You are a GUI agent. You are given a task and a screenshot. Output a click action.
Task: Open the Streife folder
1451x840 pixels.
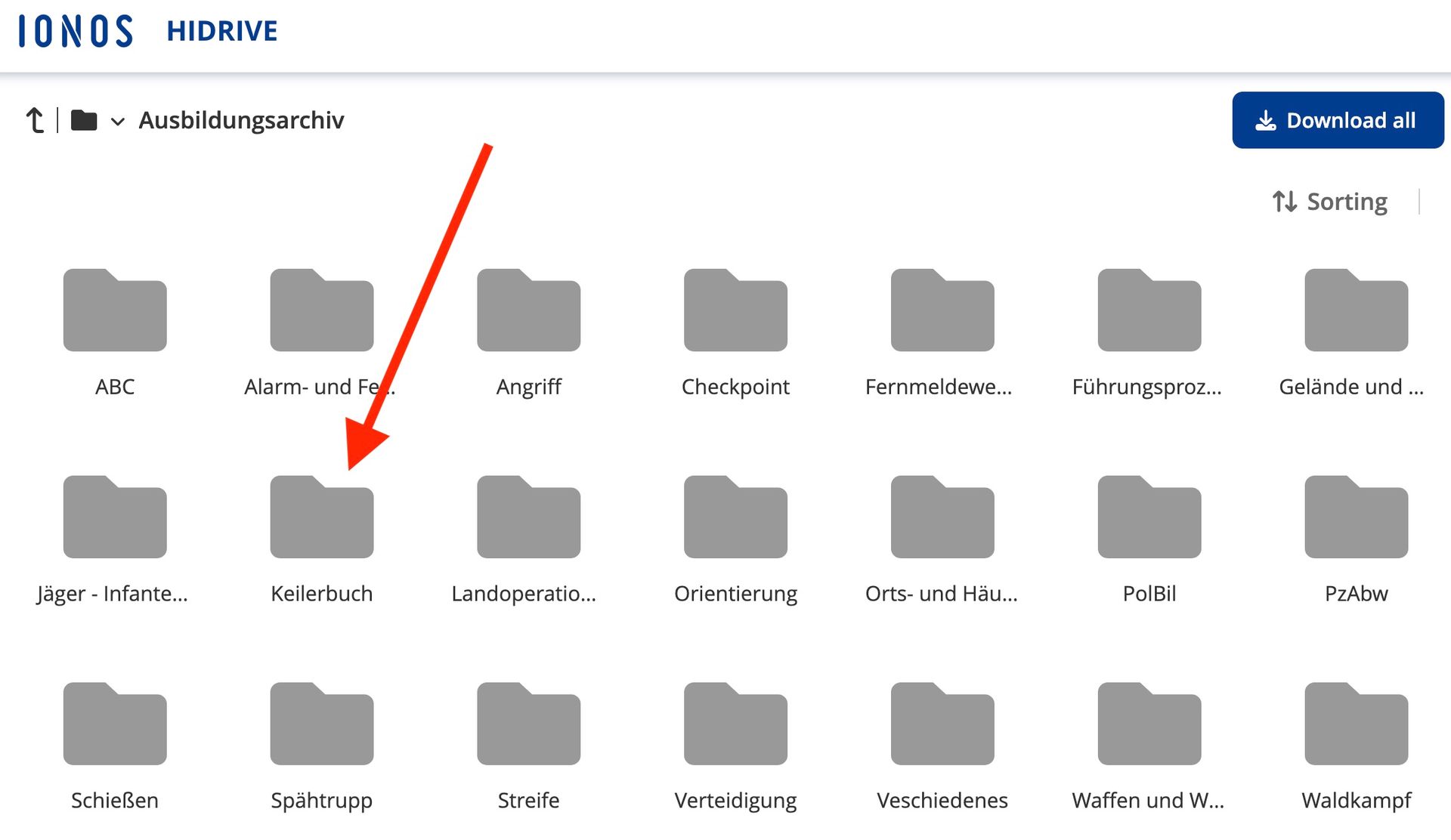tap(528, 725)
